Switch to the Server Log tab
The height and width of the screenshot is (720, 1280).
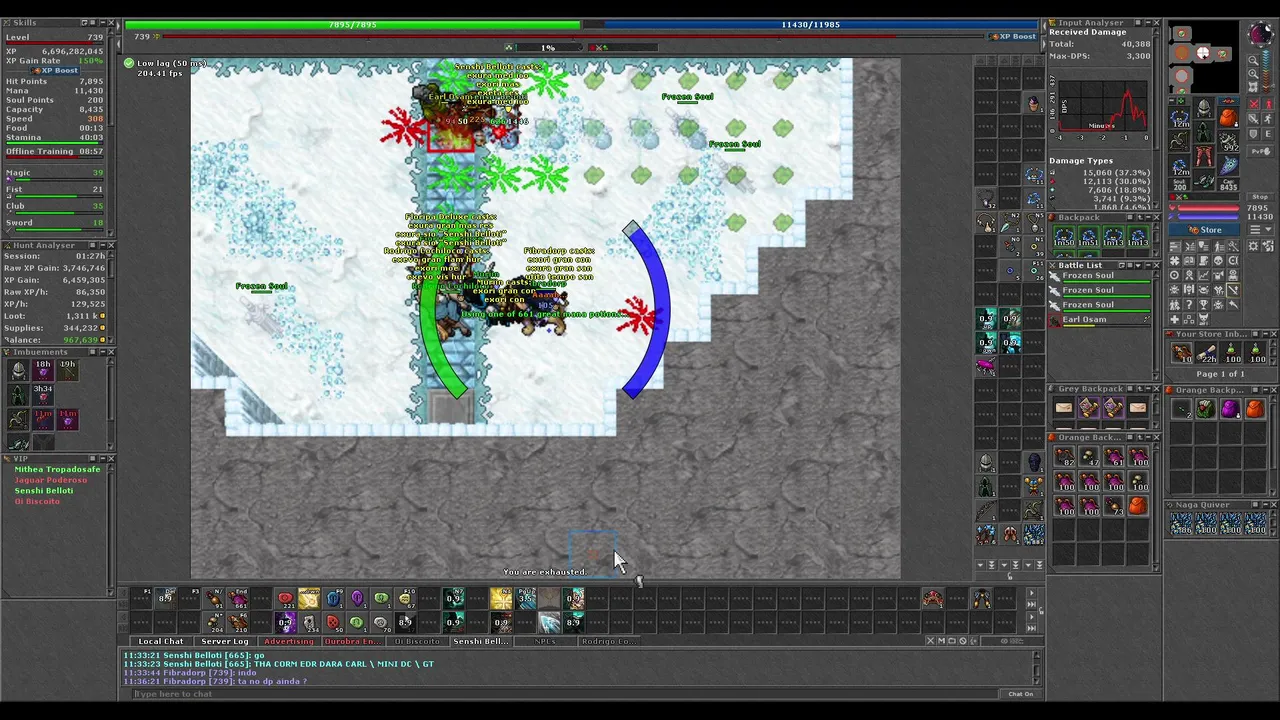pyautogui.click(x=224, y=641)
